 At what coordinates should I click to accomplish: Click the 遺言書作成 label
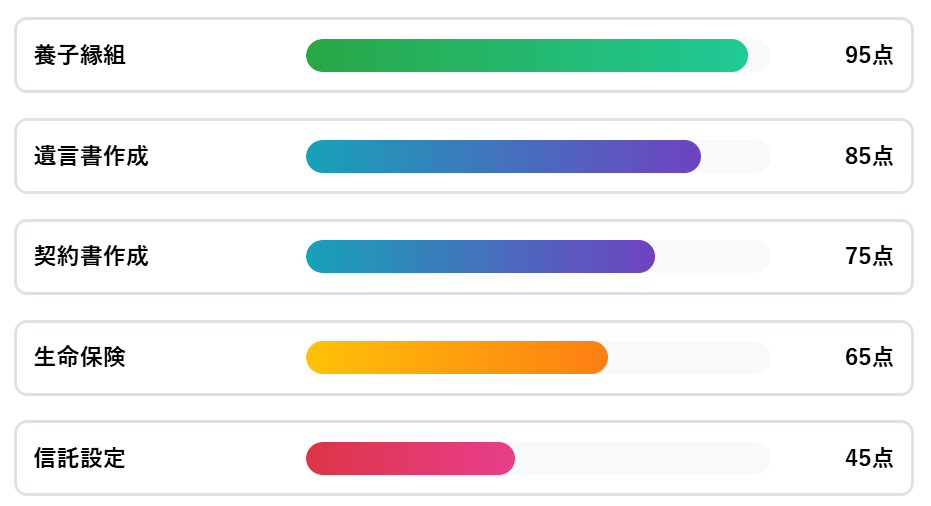(x=91, y=156)
